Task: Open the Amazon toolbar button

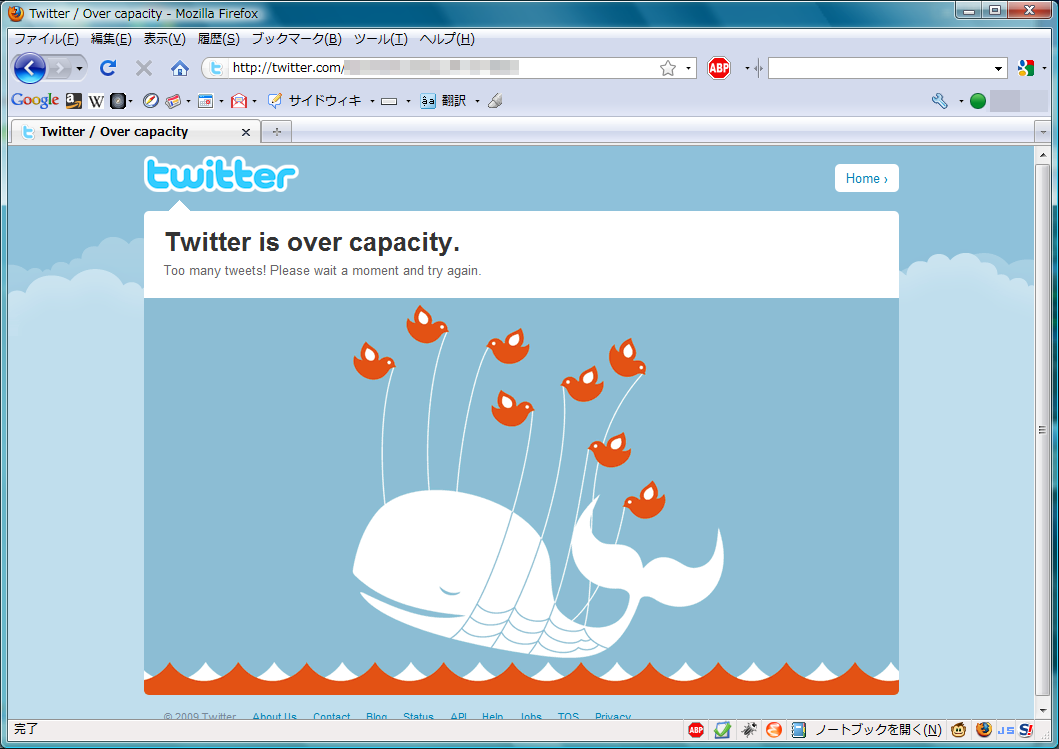Action: (74, 101)
